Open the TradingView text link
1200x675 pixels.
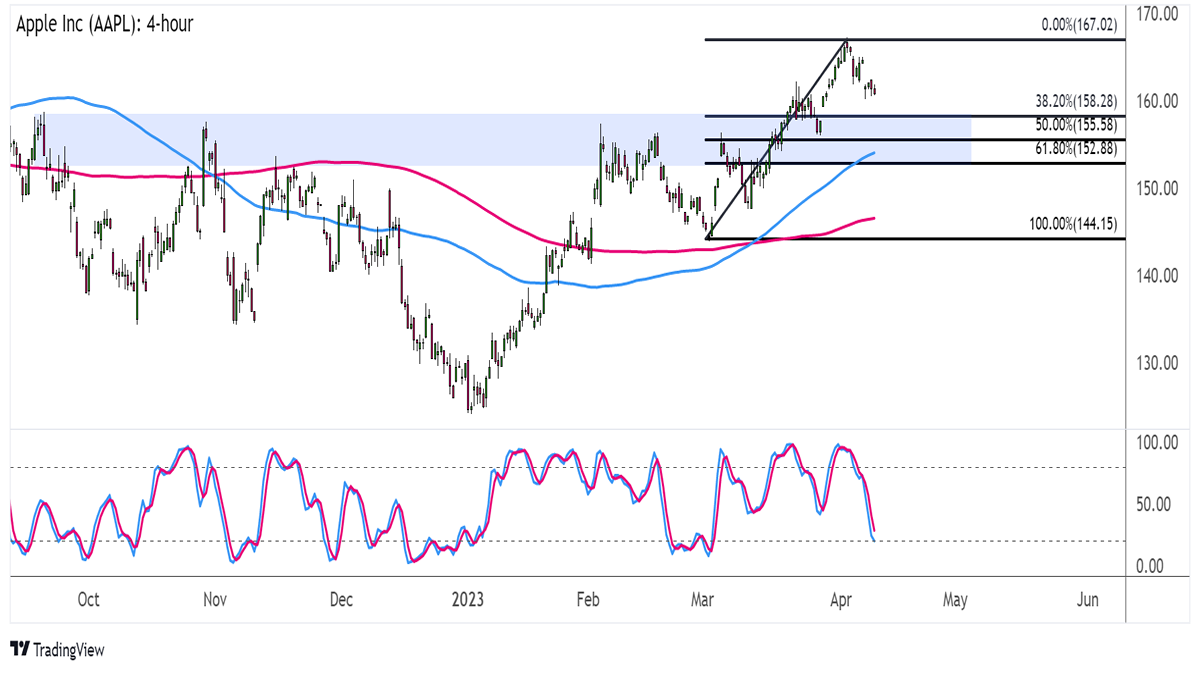[68, 651]
